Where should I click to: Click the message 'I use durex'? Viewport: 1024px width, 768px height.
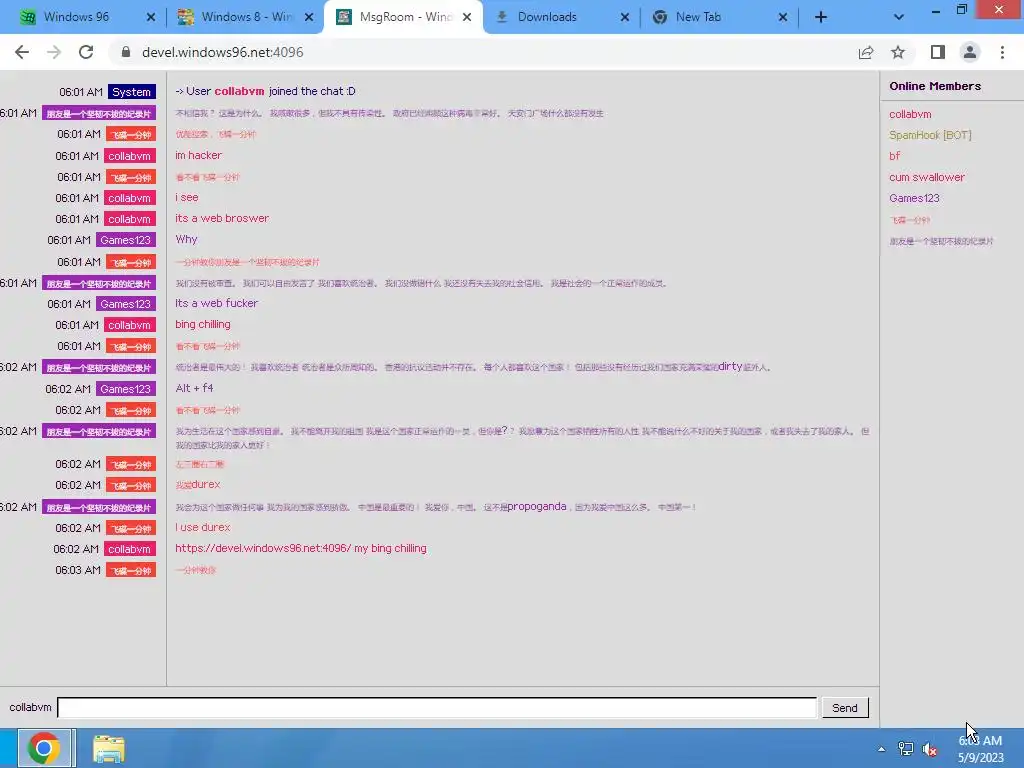202,527
